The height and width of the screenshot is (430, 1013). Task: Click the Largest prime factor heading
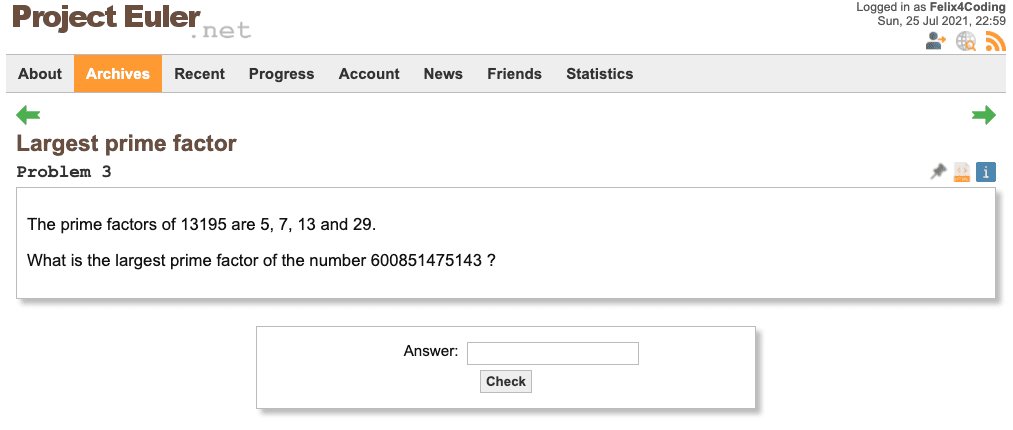tap(126, 144)
